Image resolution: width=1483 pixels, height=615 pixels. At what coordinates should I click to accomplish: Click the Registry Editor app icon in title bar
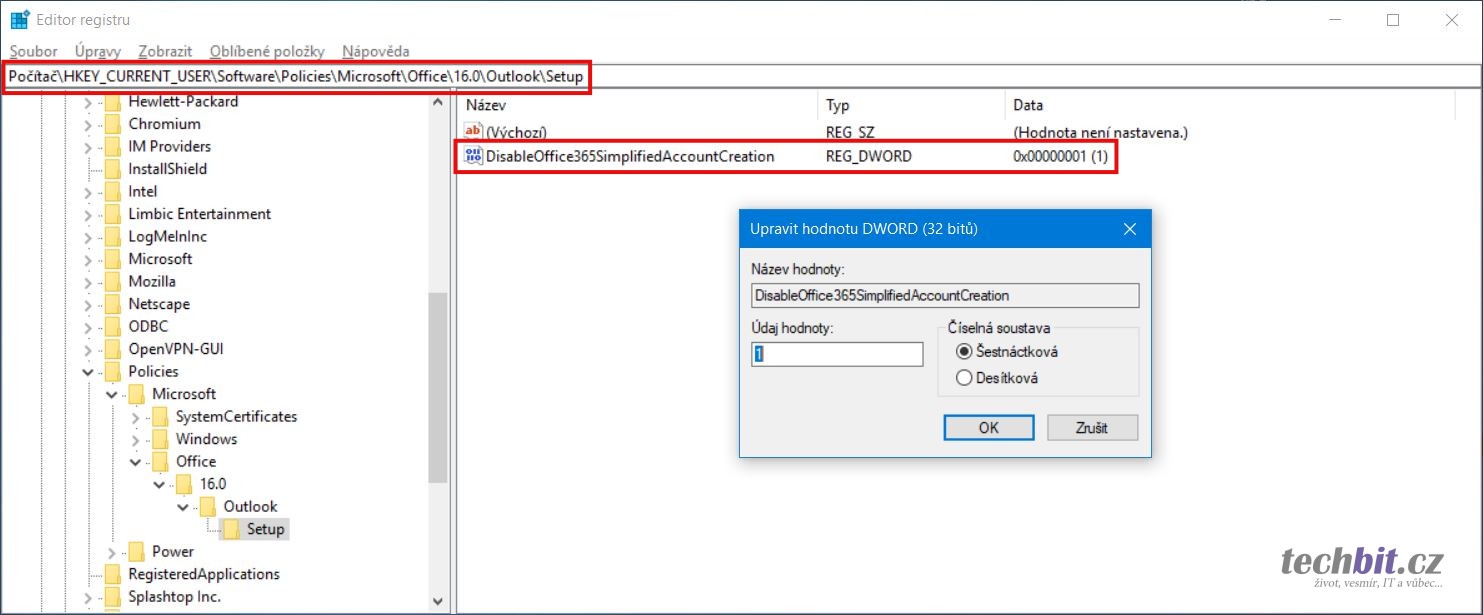(19, 20)
